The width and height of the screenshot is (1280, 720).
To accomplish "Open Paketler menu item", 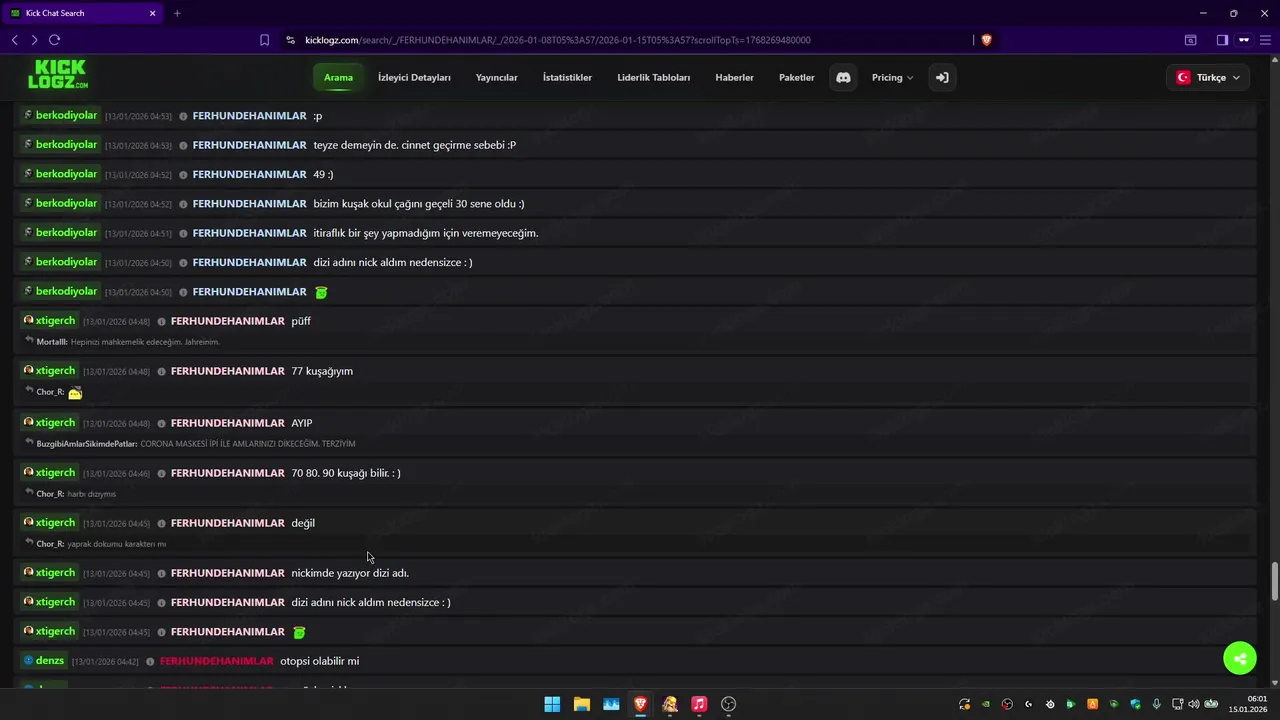I will pos(797,77).
